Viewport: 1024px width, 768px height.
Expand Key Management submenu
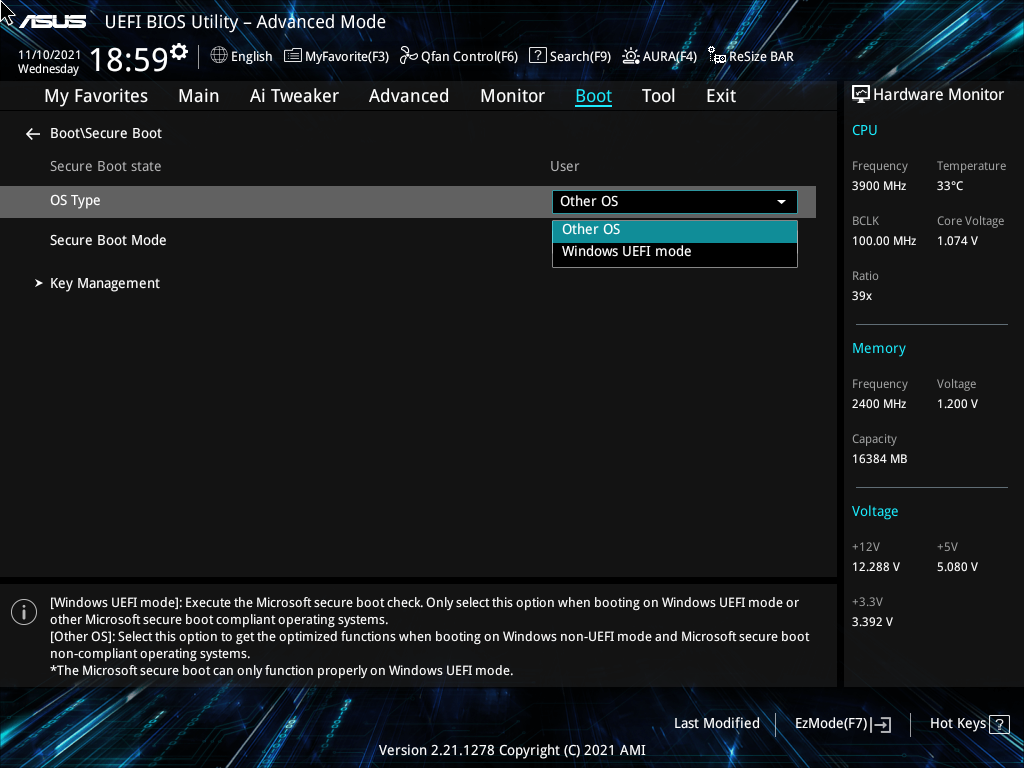point(104,283)
